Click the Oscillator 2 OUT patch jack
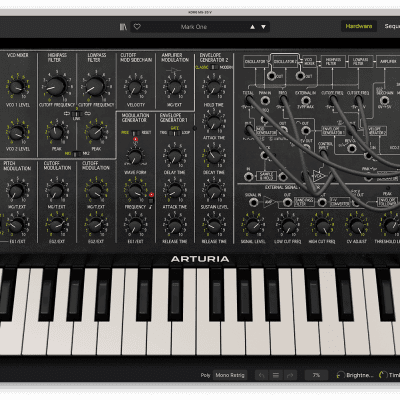The width and height of the screenshot is (400, 400). [300, 76]
